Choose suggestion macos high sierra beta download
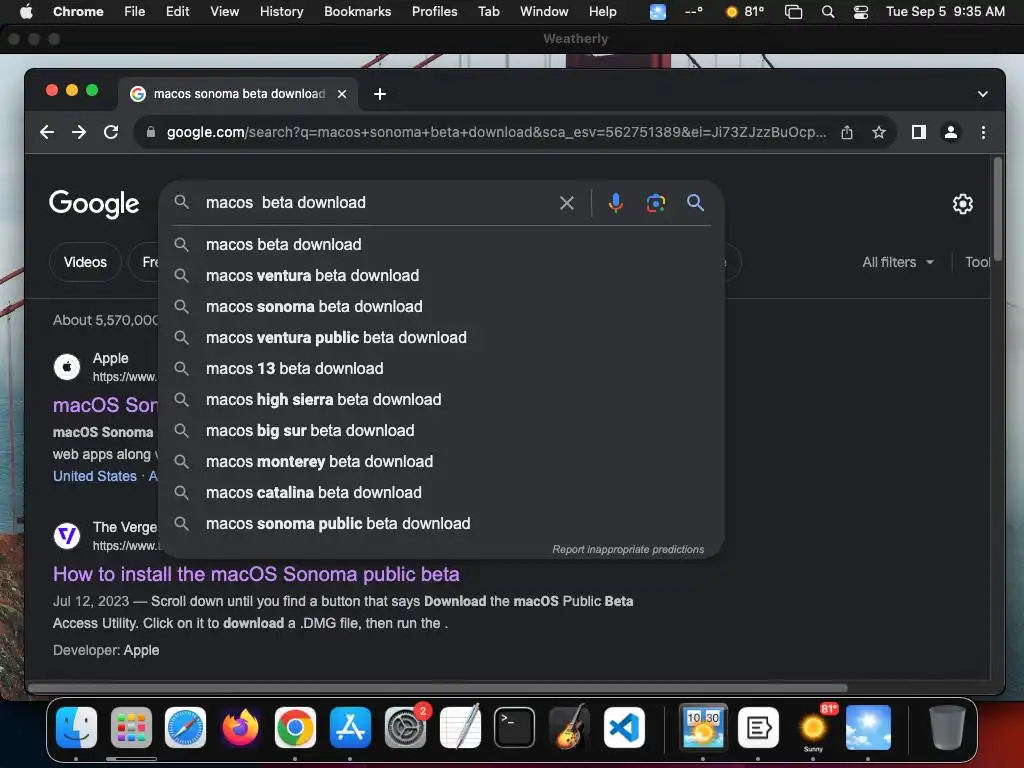The width and height of the screenshot is (1024, 768). [441, 400]
